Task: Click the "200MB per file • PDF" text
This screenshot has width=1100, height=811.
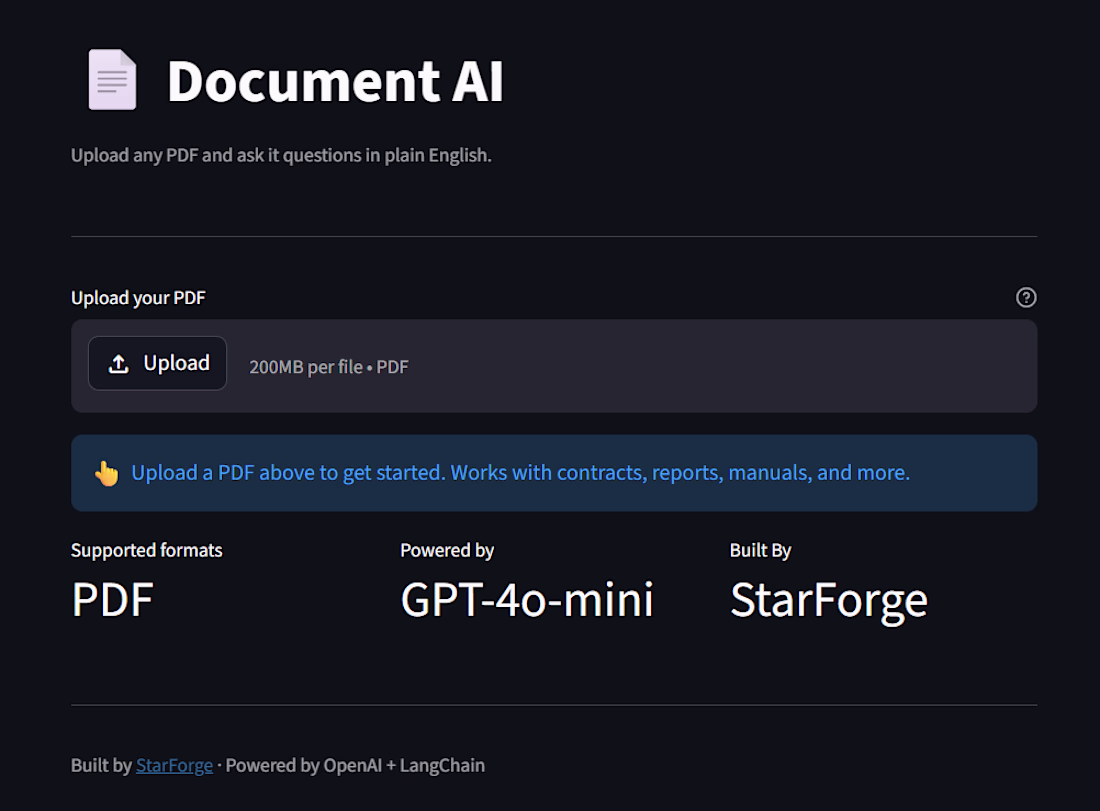Action: (329, 367)
